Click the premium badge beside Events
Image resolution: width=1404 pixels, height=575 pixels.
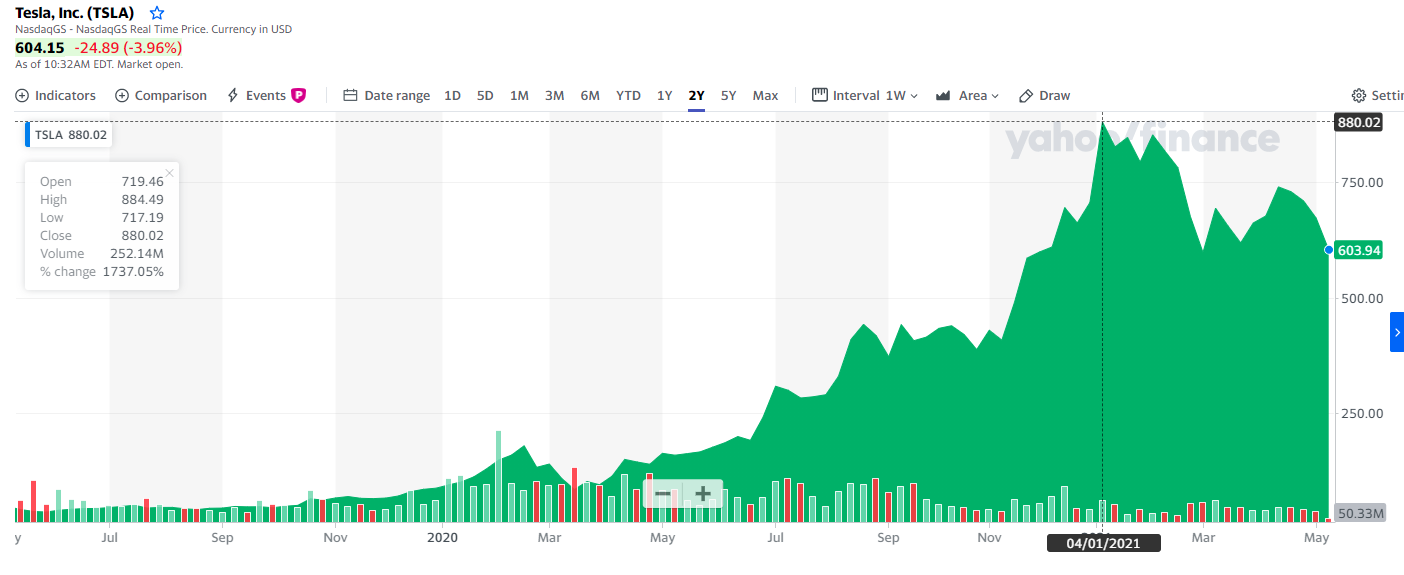click(x=298, y=96)
